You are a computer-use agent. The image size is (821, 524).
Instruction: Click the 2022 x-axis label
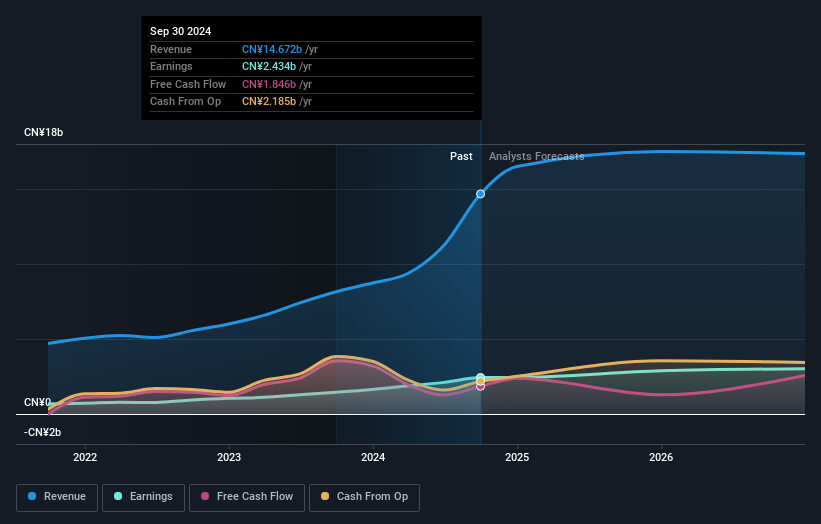[x=85, y=457]
